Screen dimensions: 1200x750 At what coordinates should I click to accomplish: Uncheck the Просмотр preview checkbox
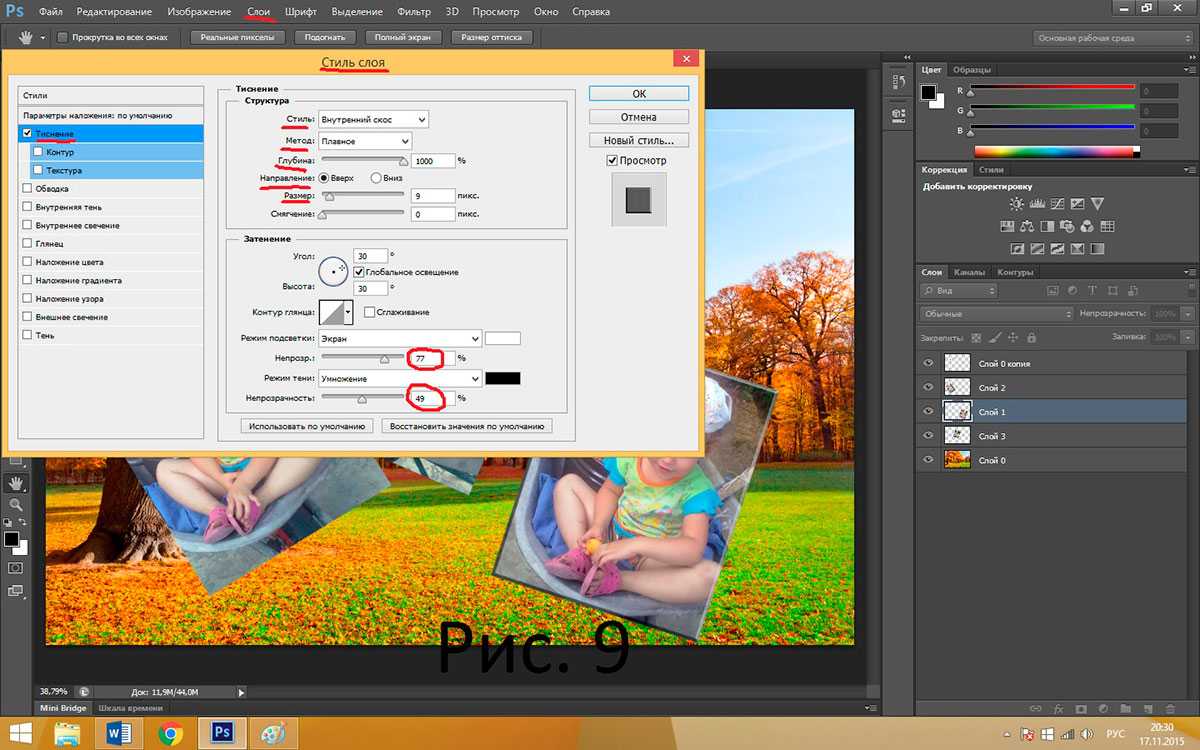click(612, 160)
